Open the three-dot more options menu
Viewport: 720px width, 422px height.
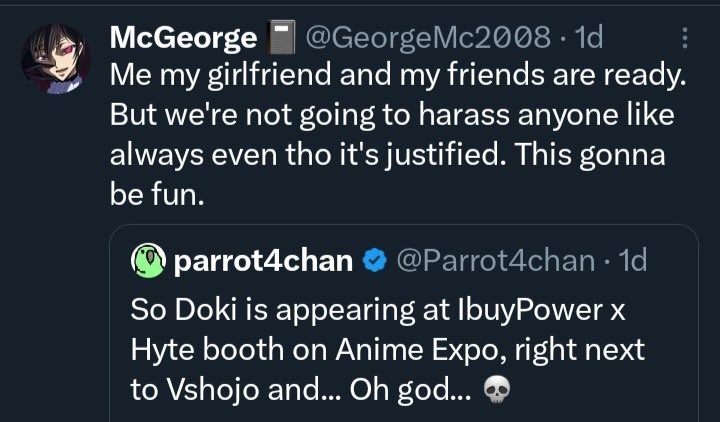(x=685, y=38)
